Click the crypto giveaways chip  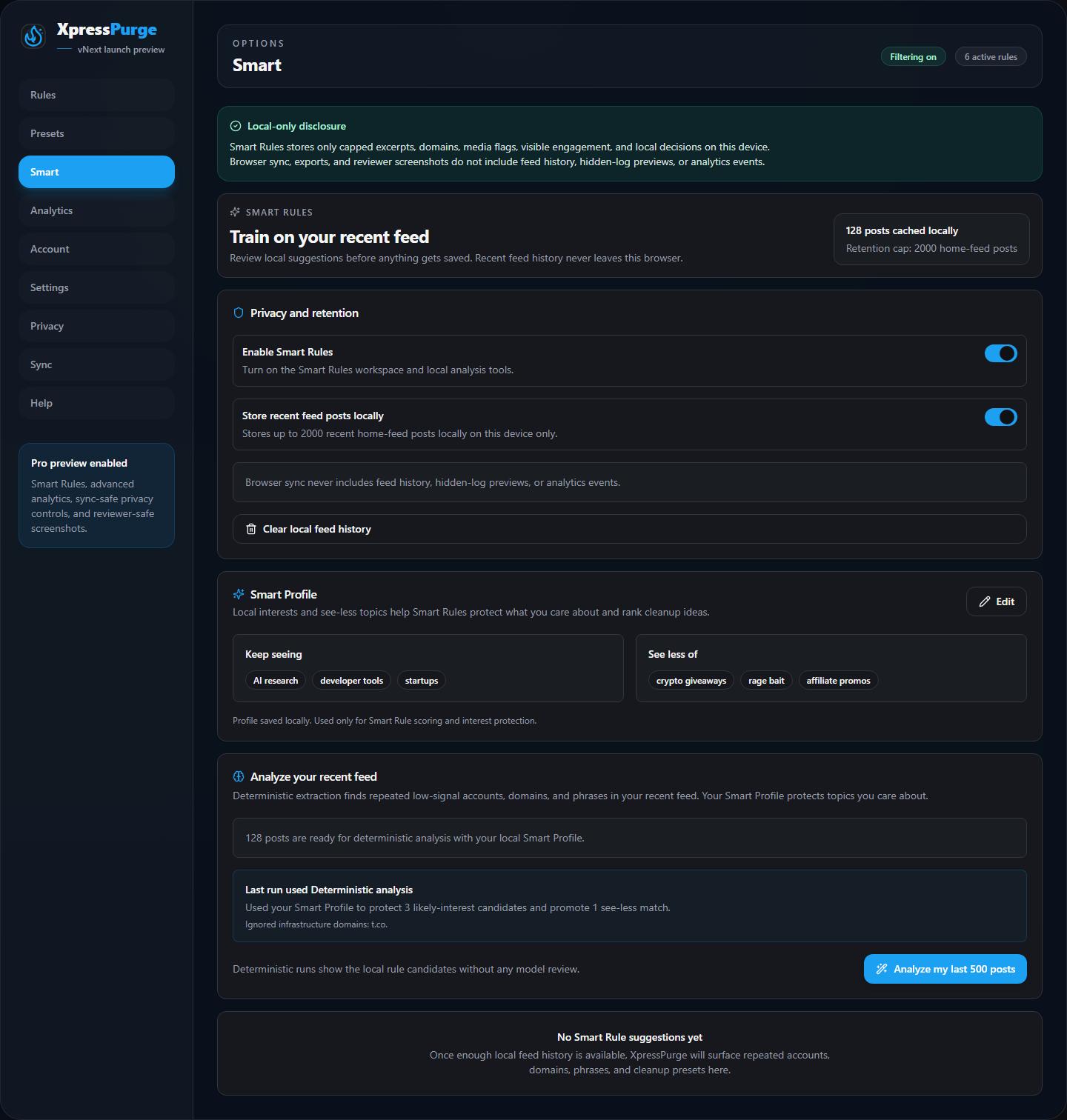(691, 681)
